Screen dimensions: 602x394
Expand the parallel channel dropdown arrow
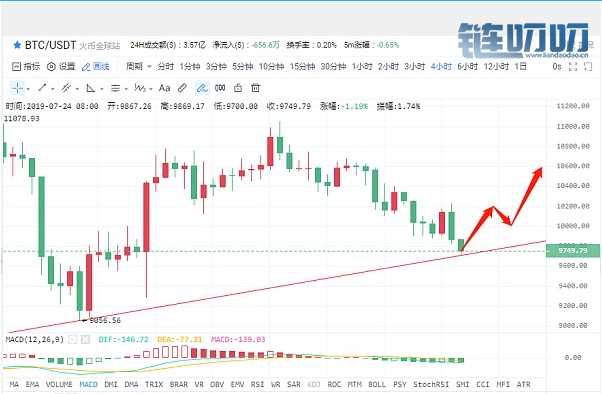[x=77, y=89]
